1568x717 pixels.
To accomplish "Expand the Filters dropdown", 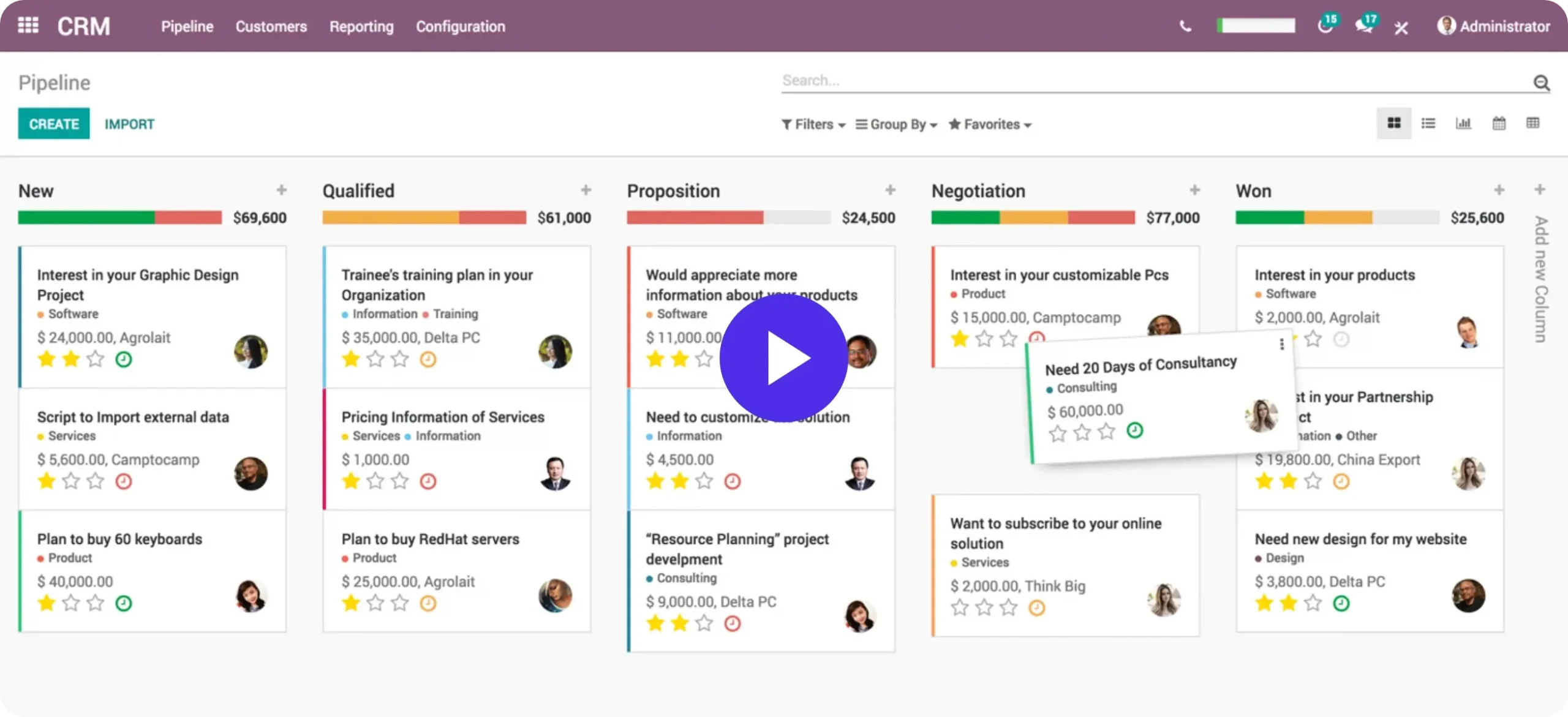I will pos(813,124).
